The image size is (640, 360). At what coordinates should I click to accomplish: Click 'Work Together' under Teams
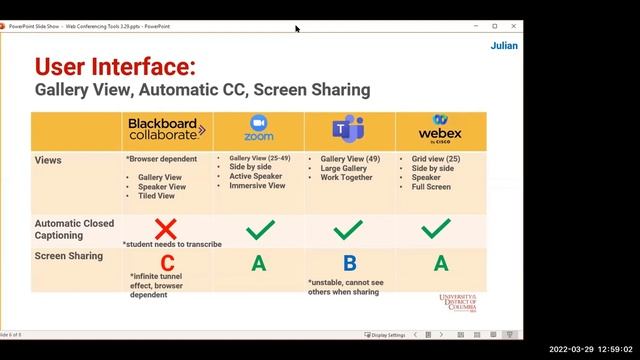tap(346, 178)
